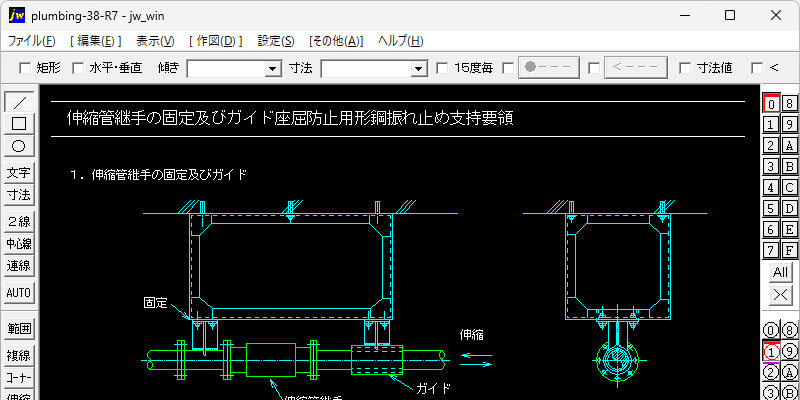The image size is (800, 400).
Task: Select layer 8 square button
Action: tap(789, 104)
